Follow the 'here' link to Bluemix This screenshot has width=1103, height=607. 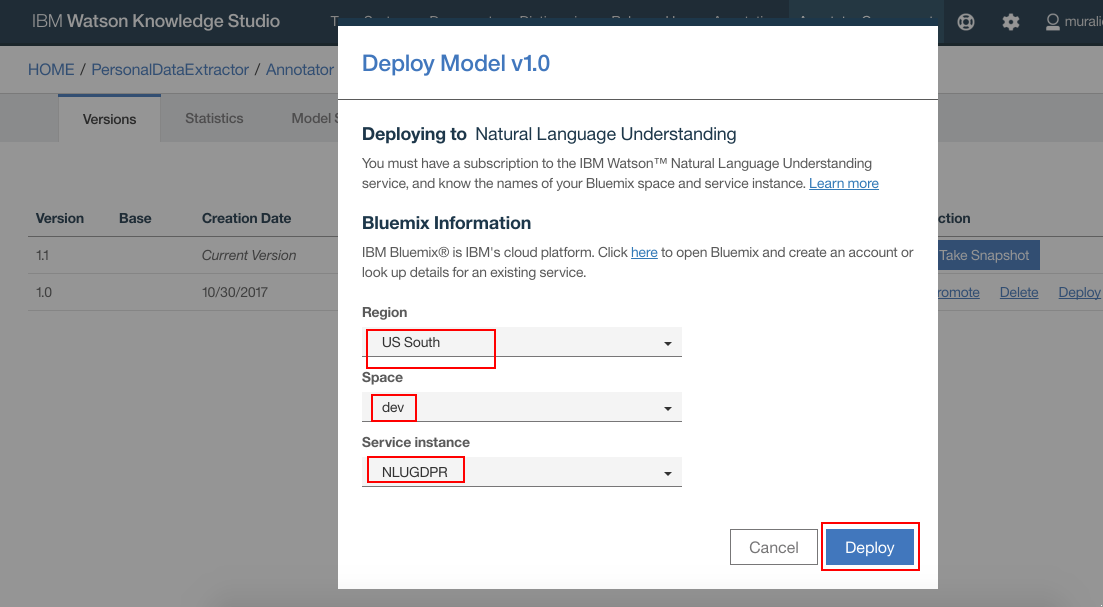(644, 253)
